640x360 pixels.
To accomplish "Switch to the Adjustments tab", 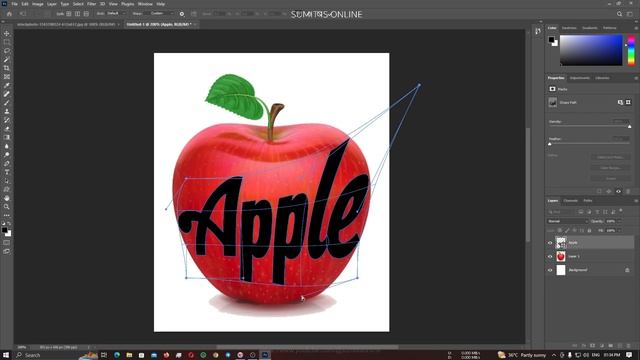I will pyautogui.click(x=580, y=78).
